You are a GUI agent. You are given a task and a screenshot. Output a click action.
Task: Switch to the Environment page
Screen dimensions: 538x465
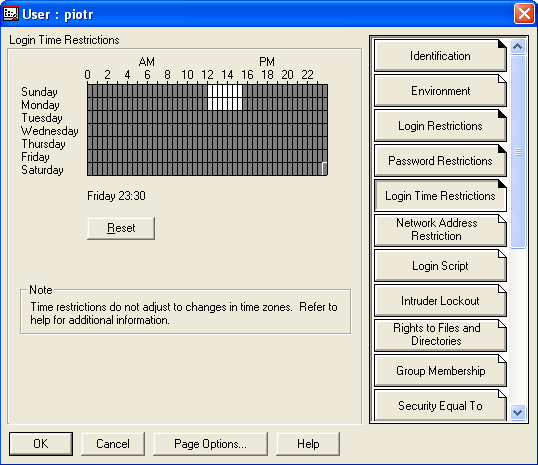[440, 91]
